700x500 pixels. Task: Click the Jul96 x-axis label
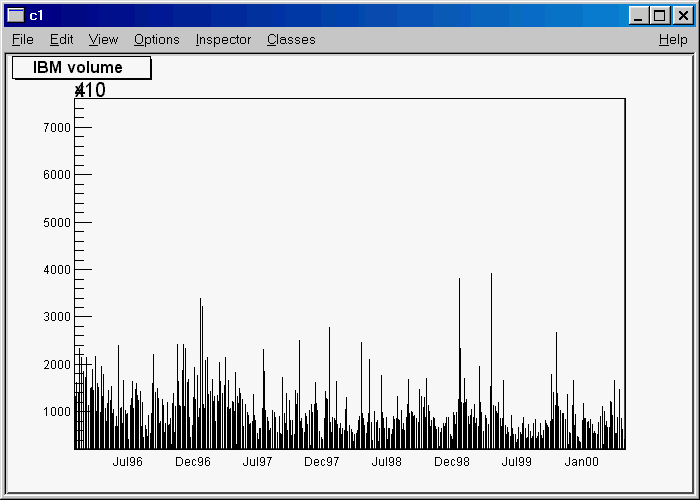click(x=127, y=462)
